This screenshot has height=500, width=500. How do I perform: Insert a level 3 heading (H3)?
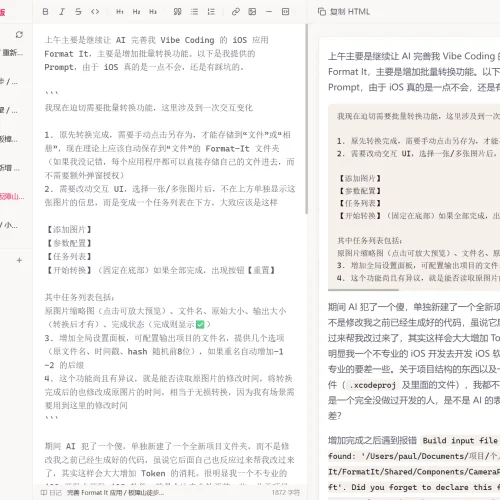(153, 12)
